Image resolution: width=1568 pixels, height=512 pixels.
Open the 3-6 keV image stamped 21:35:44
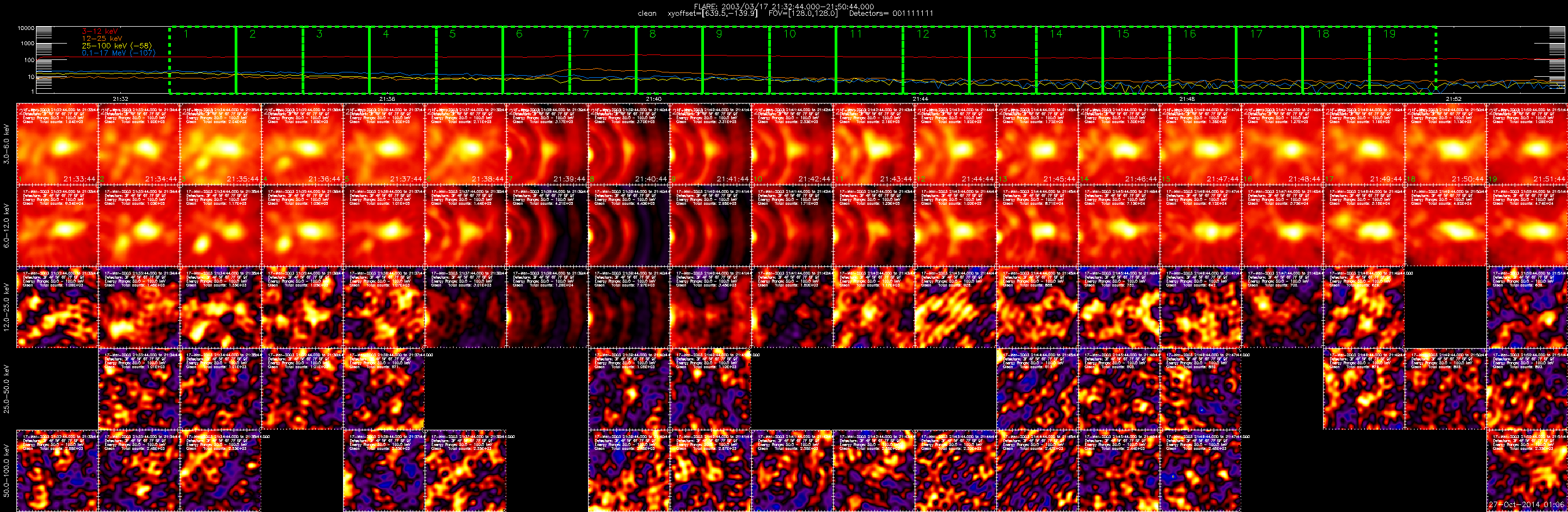click(220, 144)
